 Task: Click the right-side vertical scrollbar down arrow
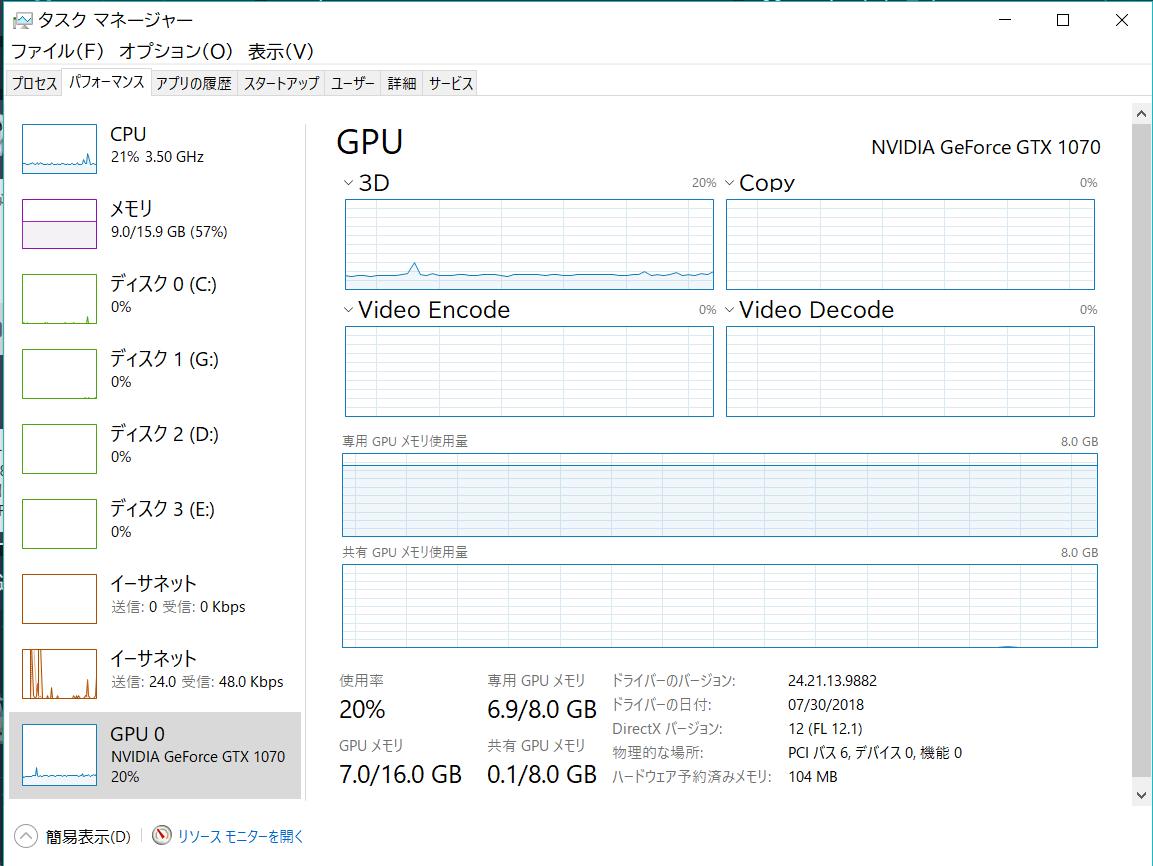[x=1141, y=794]
